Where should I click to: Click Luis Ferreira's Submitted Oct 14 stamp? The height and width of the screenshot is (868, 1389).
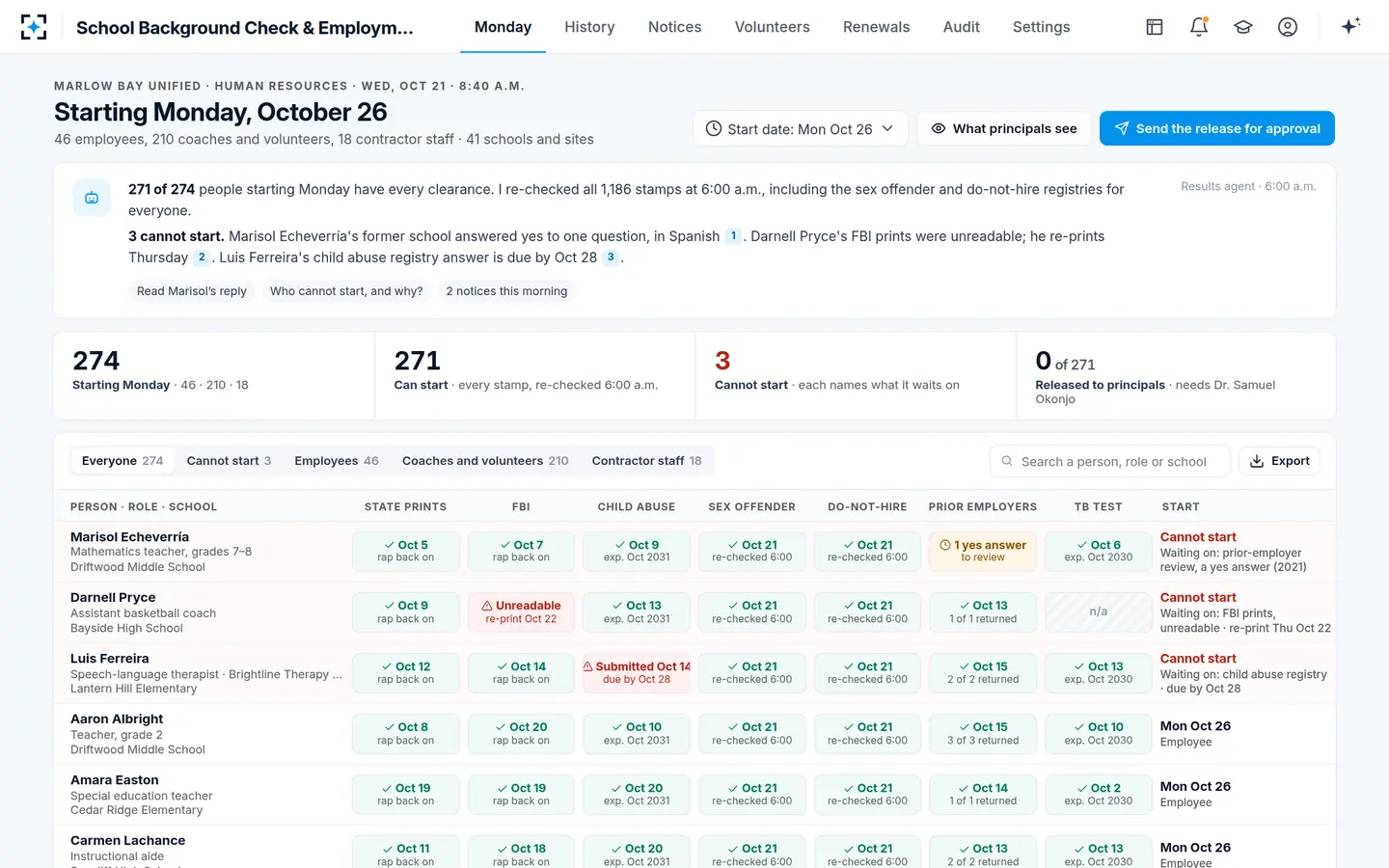coord(637,673)
